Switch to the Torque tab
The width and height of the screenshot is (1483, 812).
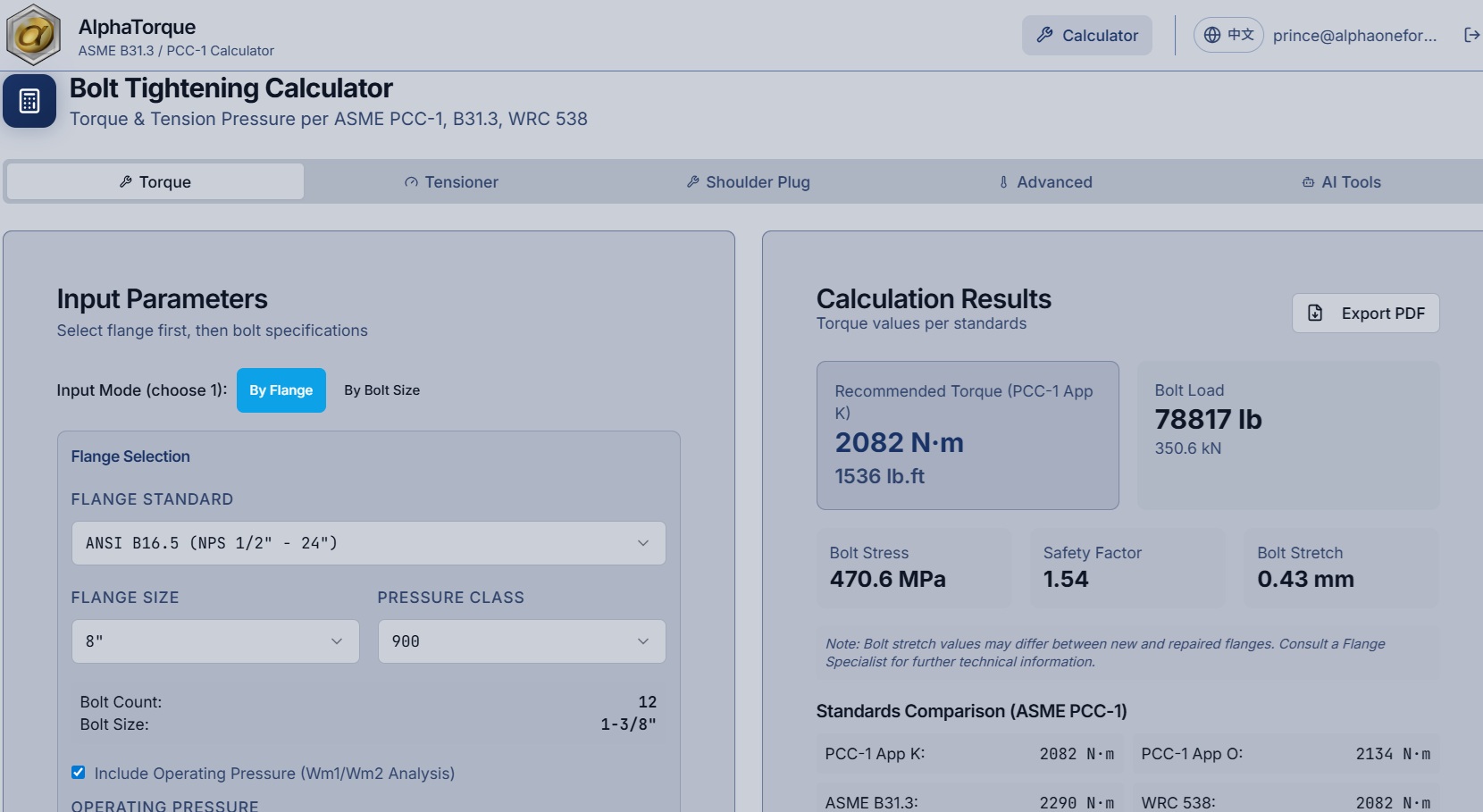(155, 181)
